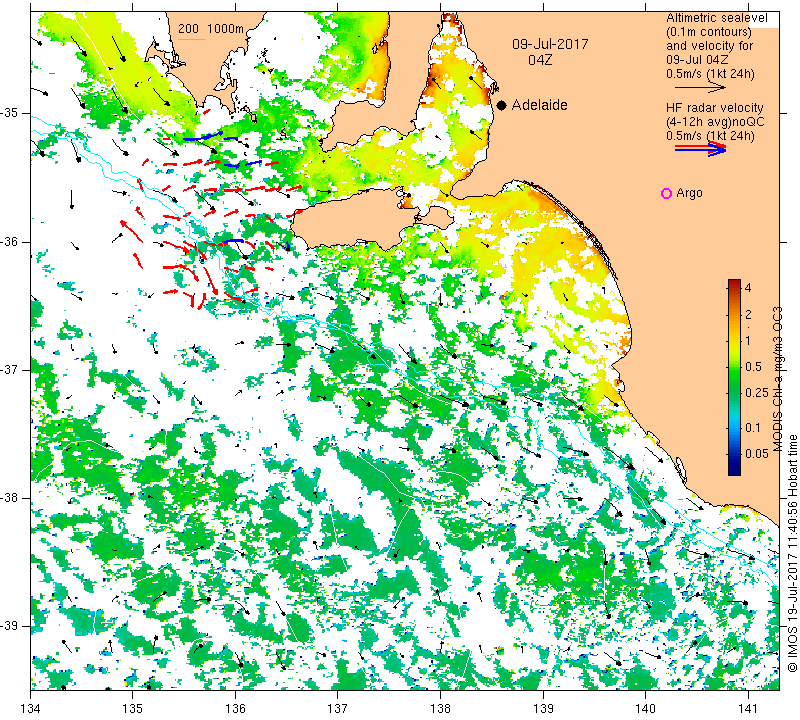Screen dimensions: 800x720
Task: Click the '200 1000m' depth contour label
Action: pyautogui.click(x=211, y=29)
